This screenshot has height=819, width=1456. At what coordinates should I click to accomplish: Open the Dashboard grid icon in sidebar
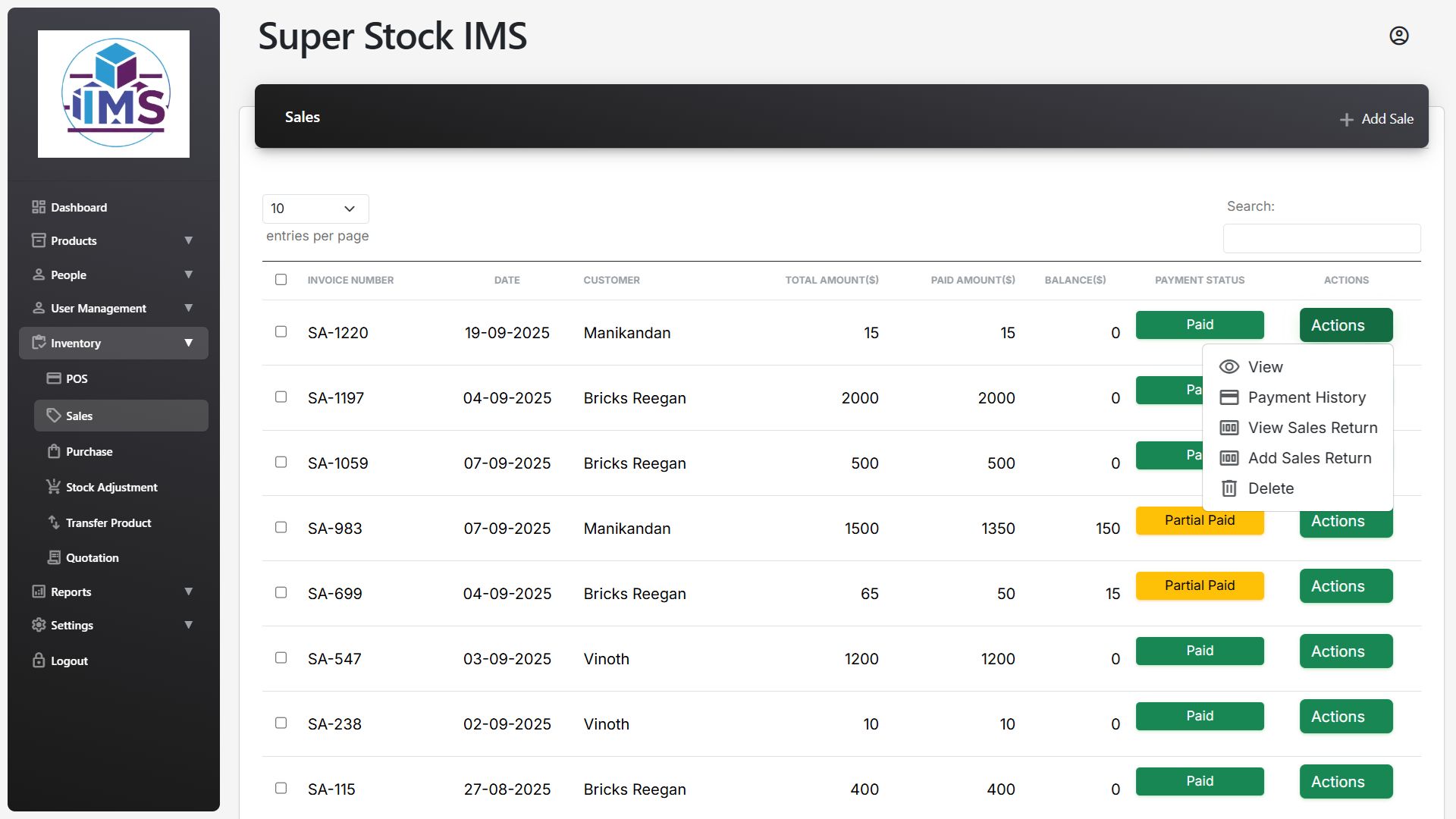tap(39, 207)
